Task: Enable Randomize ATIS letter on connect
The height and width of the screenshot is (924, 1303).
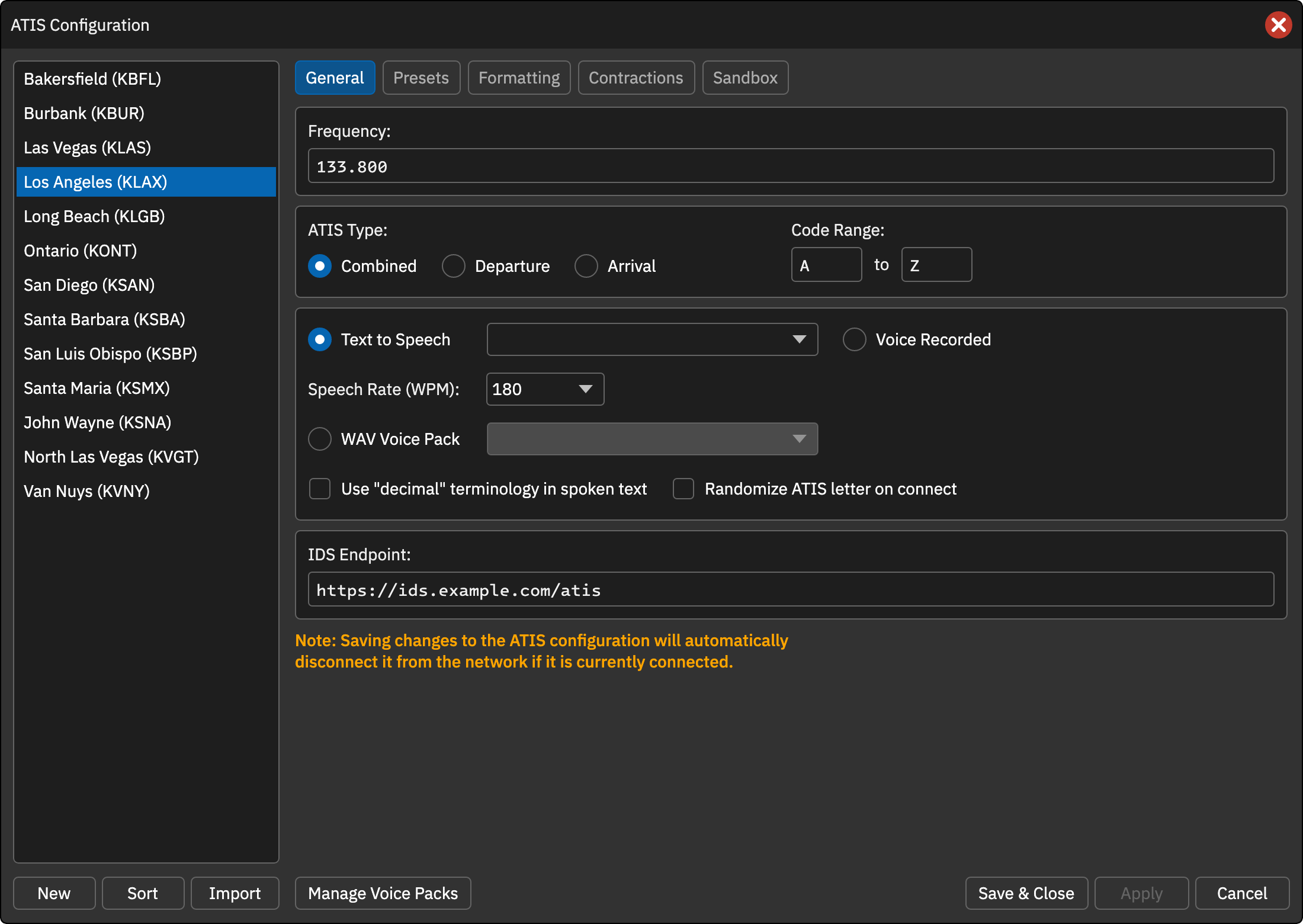Action: coord(683,489)
